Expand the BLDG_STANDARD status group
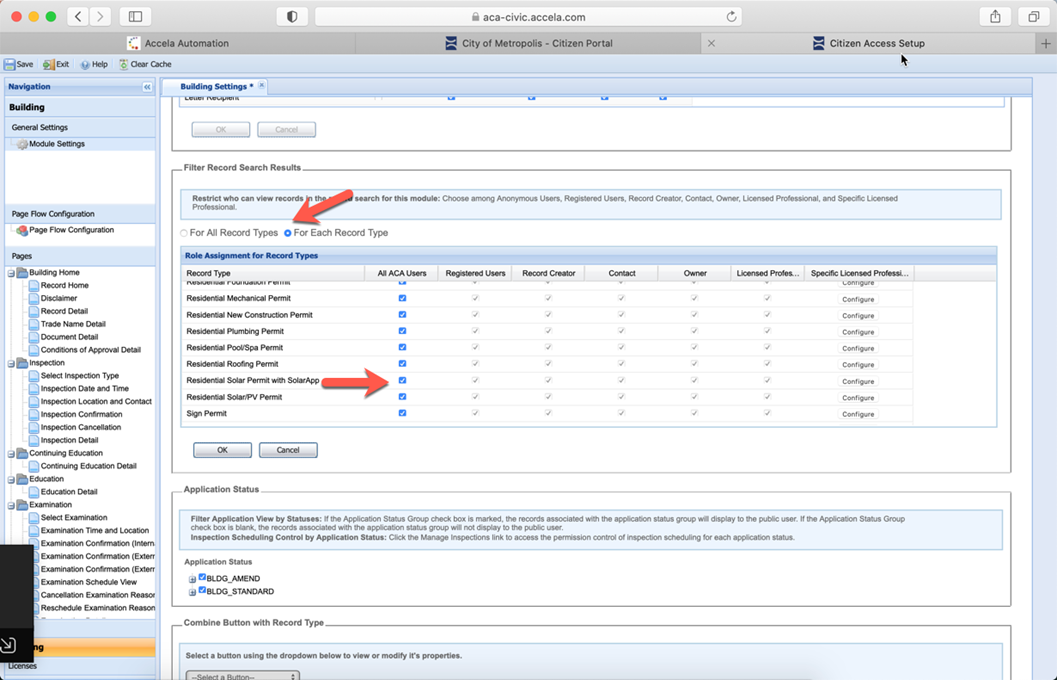The height and width of the screenshot is (680, 1057). click(191, 592)
